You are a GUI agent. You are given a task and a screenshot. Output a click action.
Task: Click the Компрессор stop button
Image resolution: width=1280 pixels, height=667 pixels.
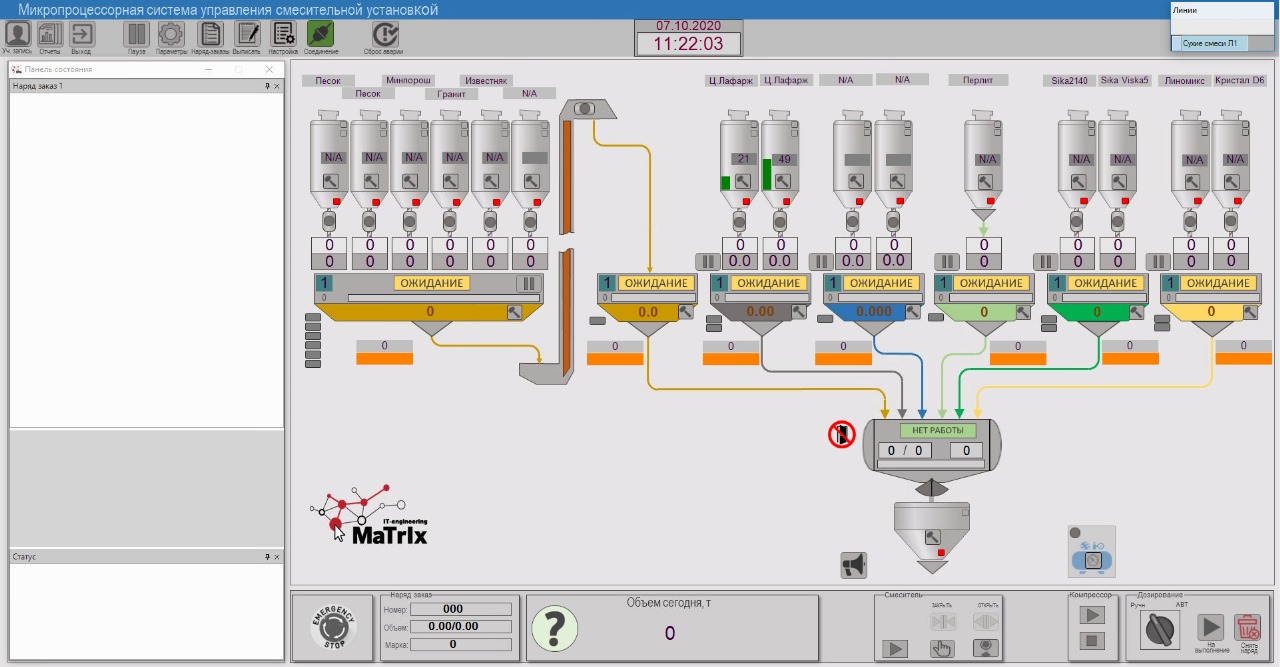(1092, 640)
